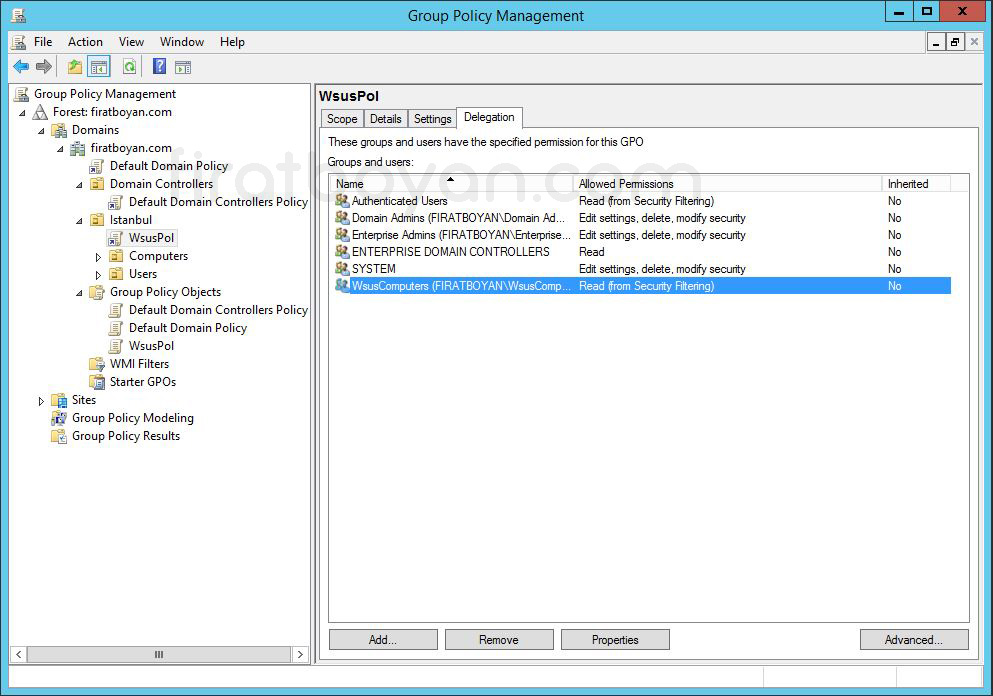Switch to the Details tab
This screenshot has width=993, height=696.
coord(386,118)
